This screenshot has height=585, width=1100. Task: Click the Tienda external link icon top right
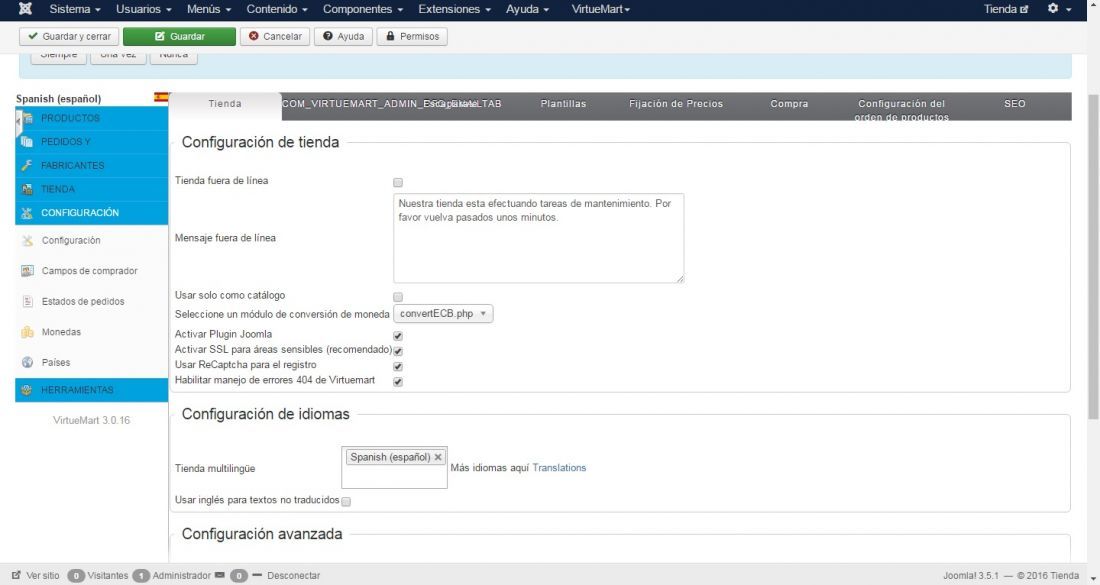(1024, 9)
